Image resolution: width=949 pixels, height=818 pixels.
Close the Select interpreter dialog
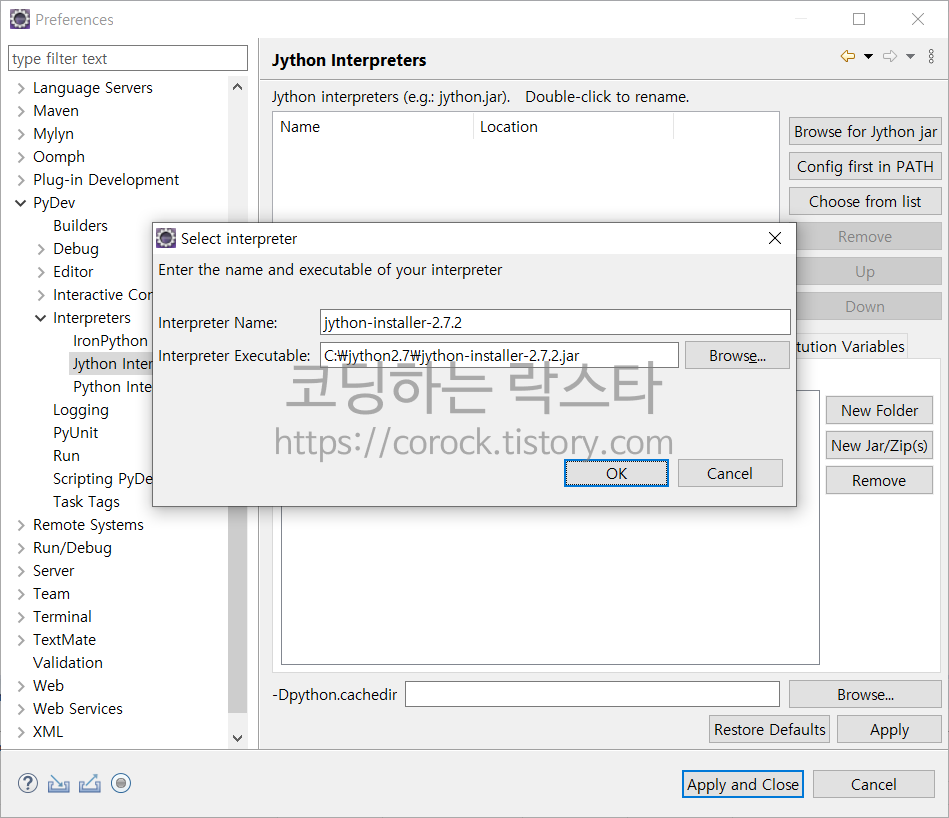tap(775, 238)
